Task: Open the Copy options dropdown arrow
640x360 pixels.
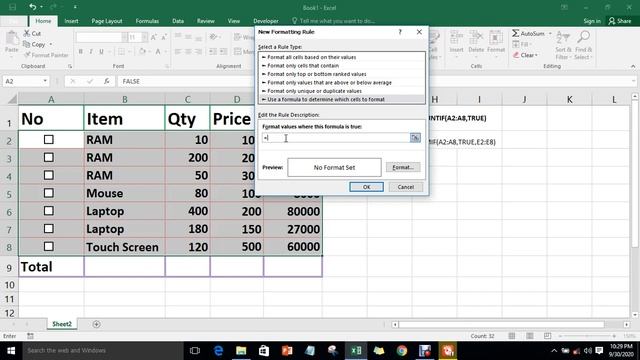Action: coord(51,44)
